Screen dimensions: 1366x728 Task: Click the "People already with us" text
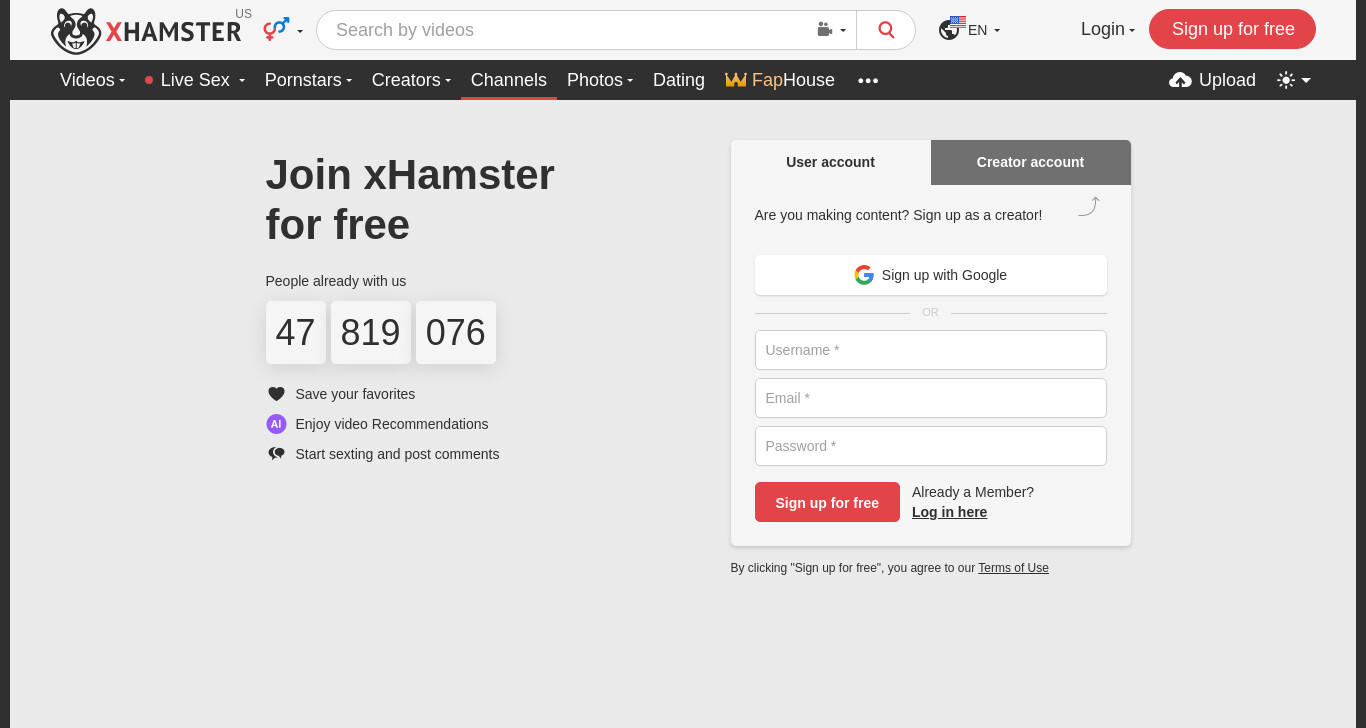click(336, 281)
